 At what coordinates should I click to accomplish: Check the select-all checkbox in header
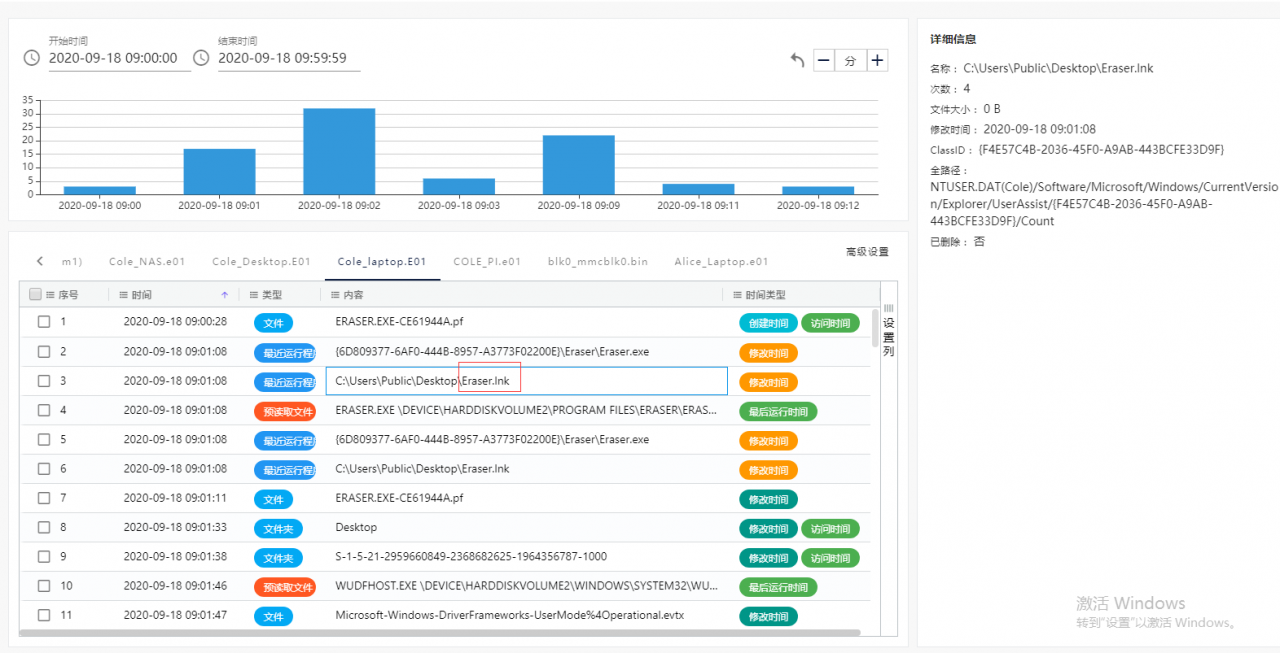[36, 294]
